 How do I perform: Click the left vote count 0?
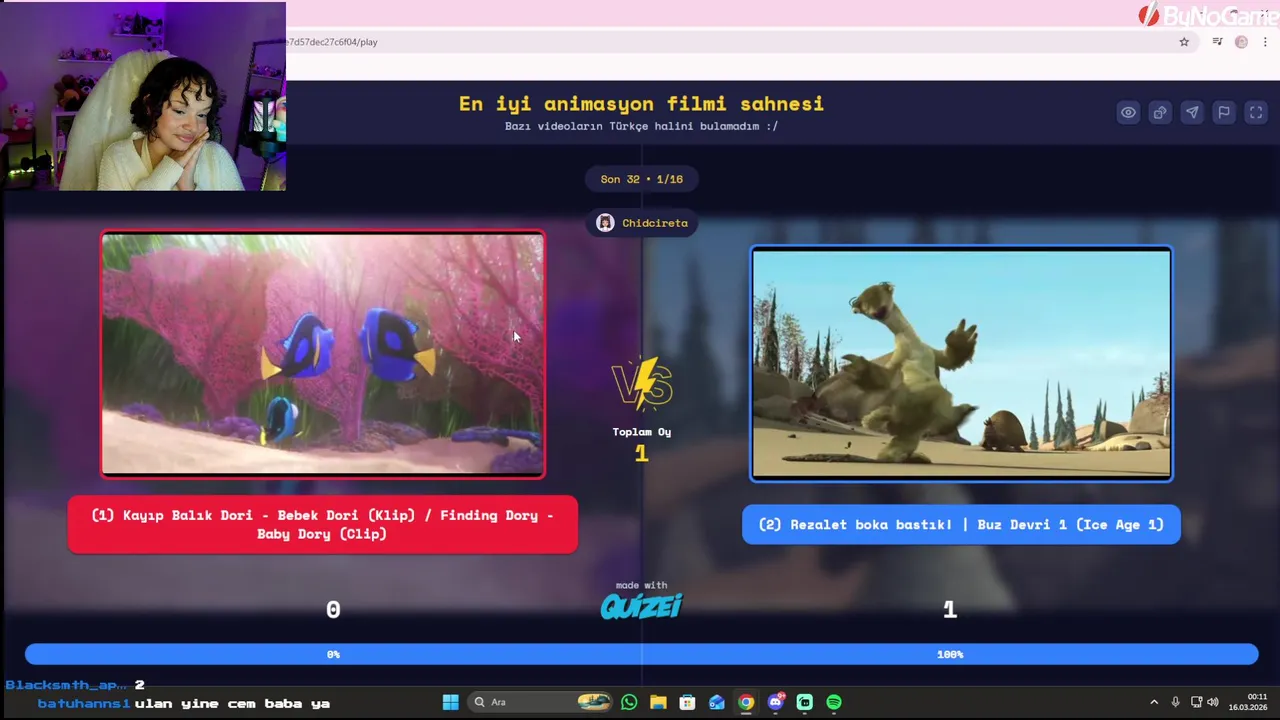pyautogui.click(x=333, y=610)
